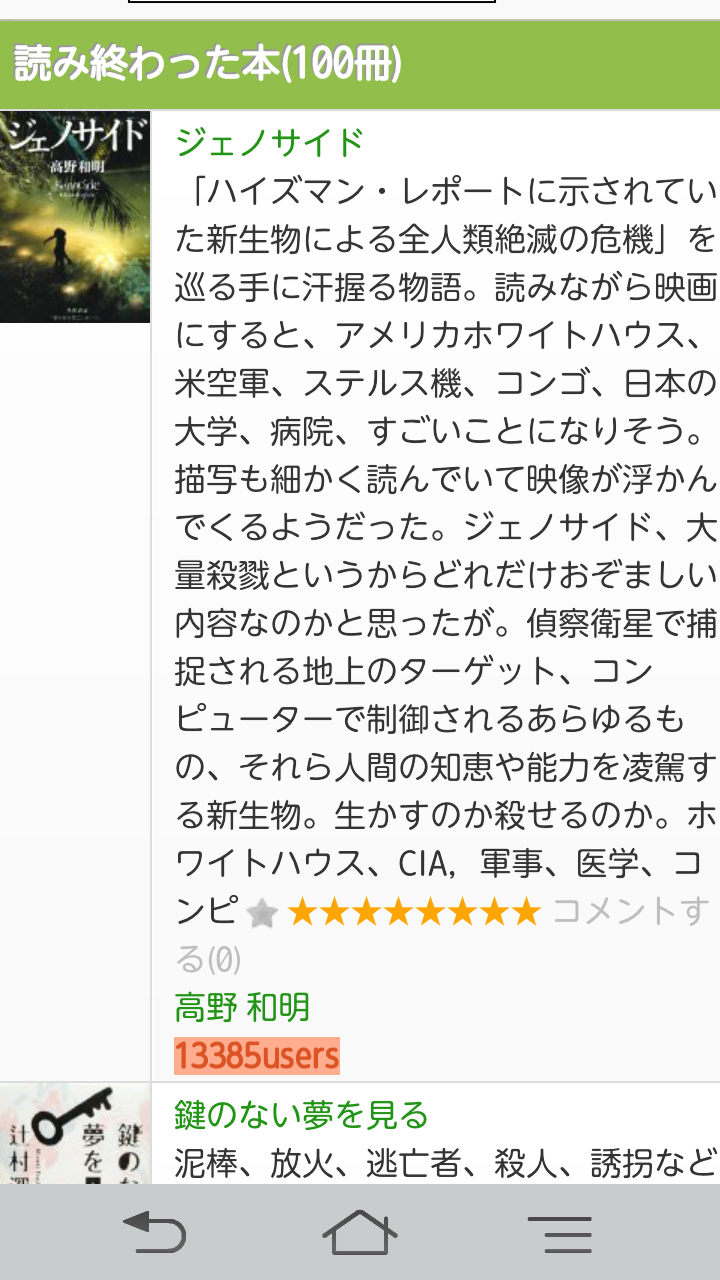Open 鍵のない夢を見る book title link

(301, 1114)
